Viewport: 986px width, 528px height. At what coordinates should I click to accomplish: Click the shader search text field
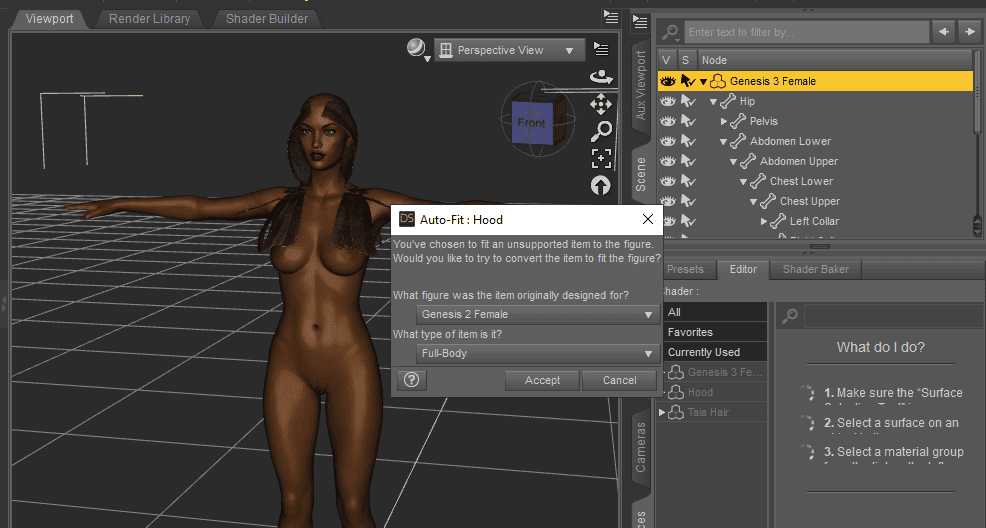(894, 316)
